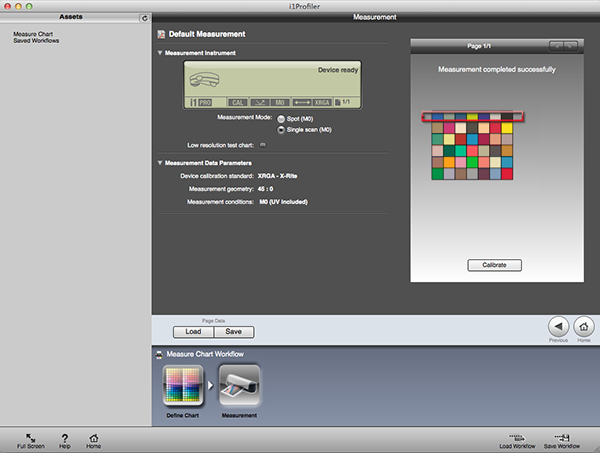
Task: Open Saved Workflows in Assets
Action: 36,41
